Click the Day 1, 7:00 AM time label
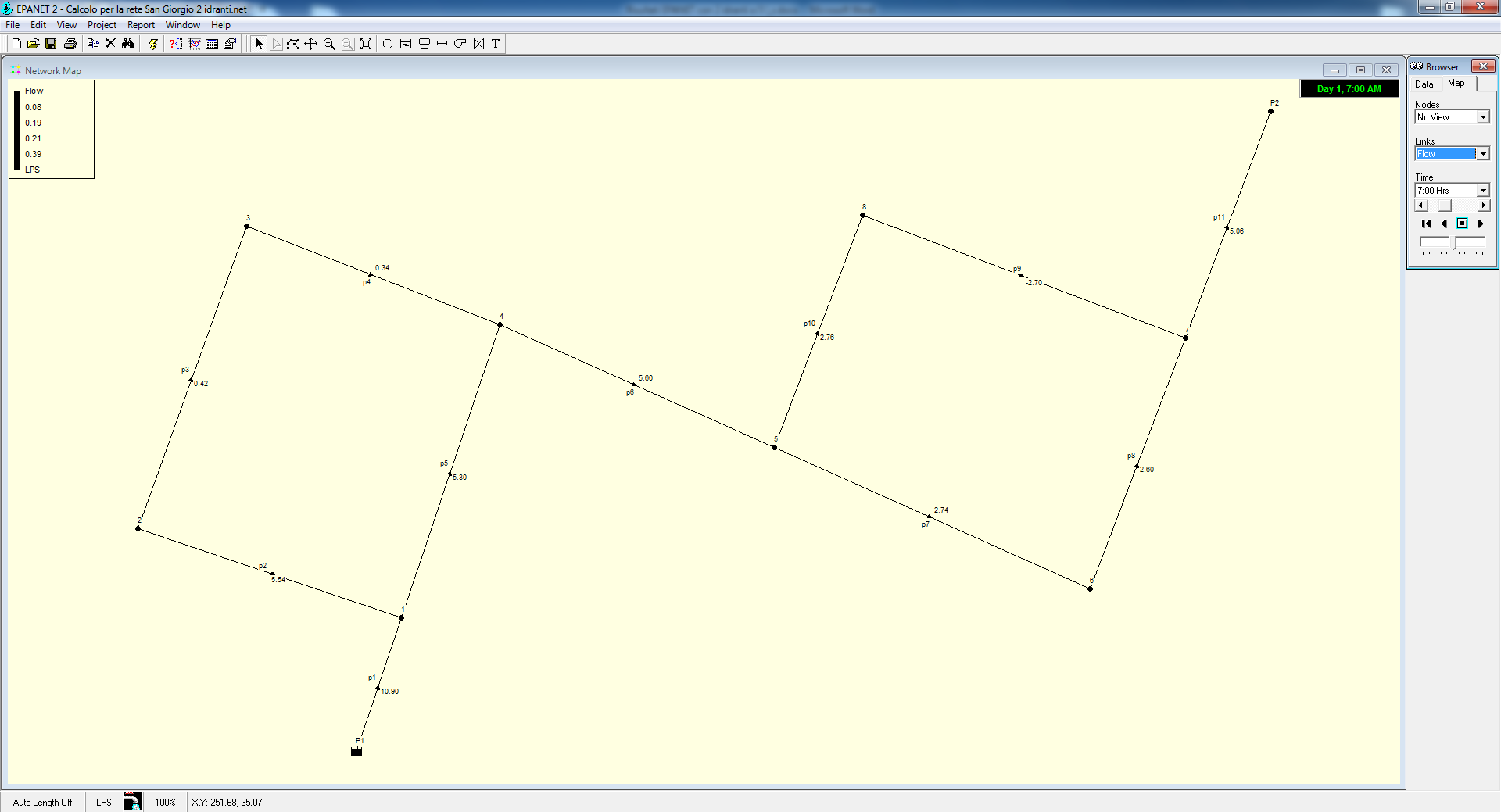The height and width of the screenshot is (812, 1501). tap(1349, 89)
